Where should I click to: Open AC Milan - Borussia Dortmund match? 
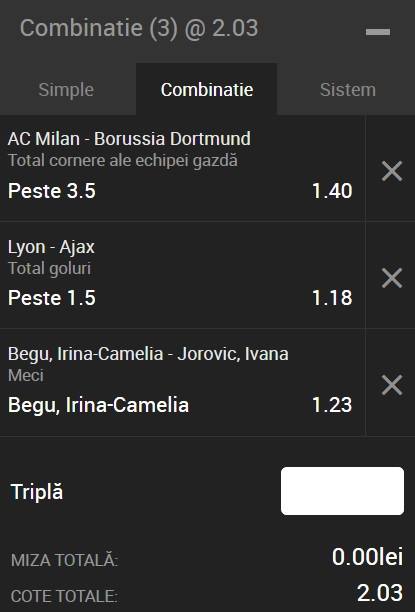click(129, 139)
